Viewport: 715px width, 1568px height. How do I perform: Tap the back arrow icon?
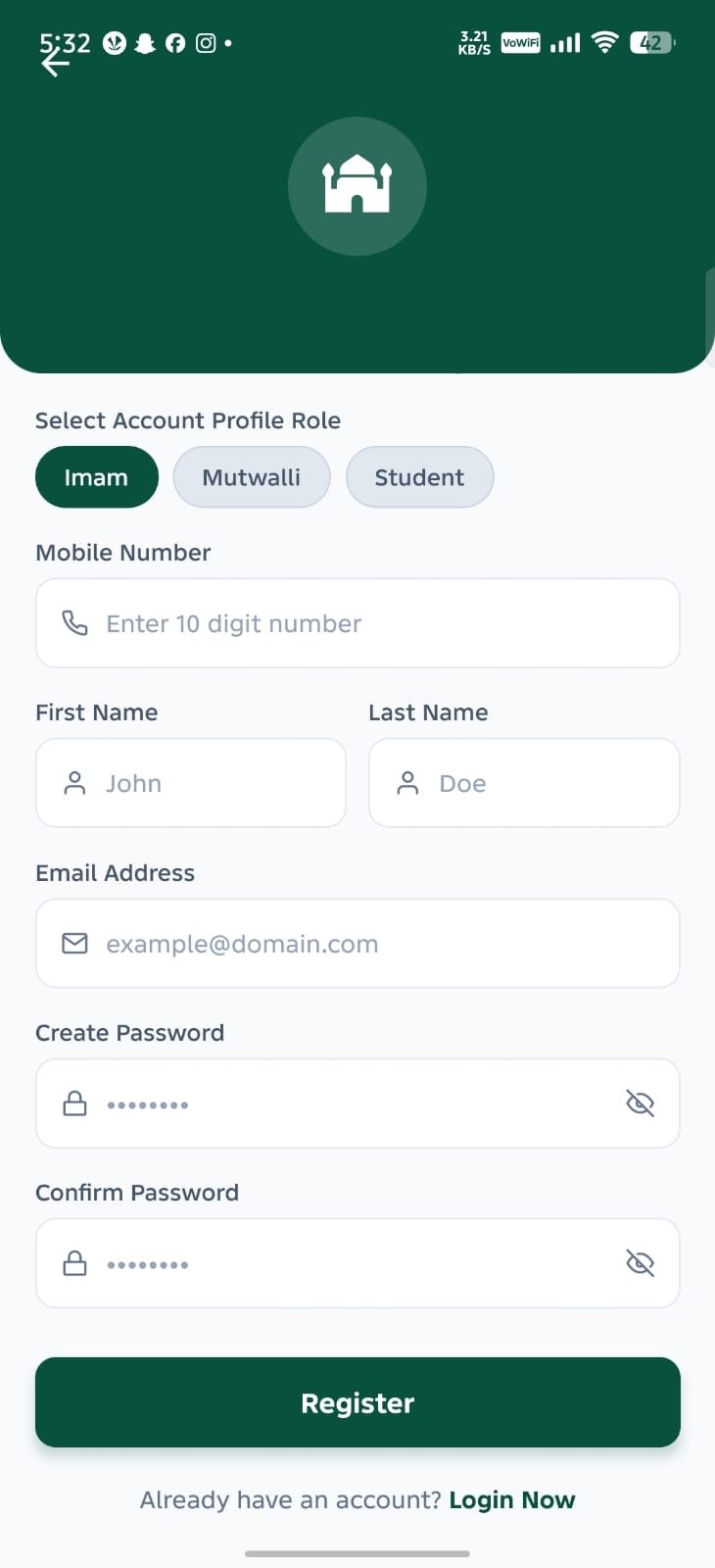point(56,64)
